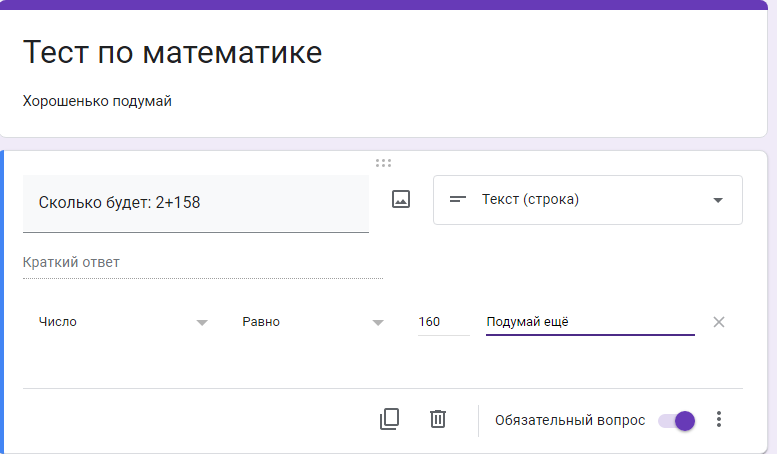Click error text field 'Подумай ещё'
Screen dimensions: 777x454
[x=590, y=322]
